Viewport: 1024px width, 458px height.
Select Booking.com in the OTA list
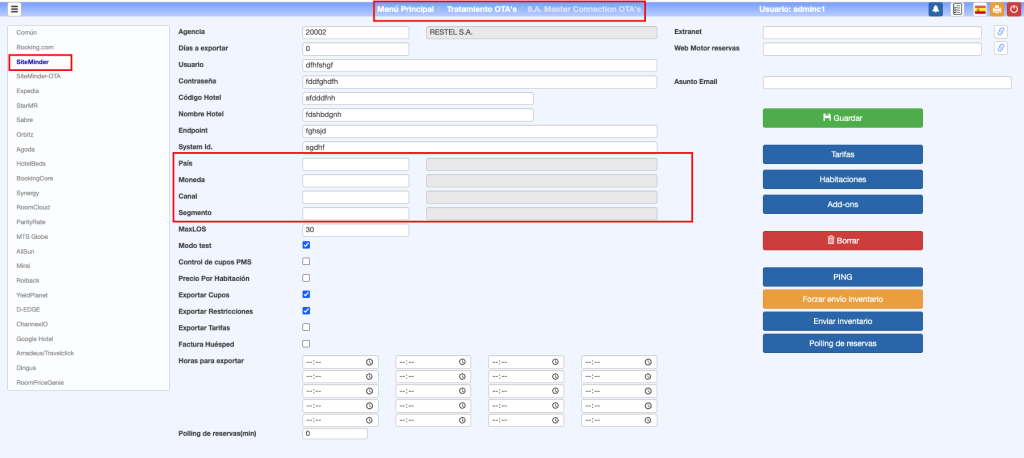coord(34,47)
